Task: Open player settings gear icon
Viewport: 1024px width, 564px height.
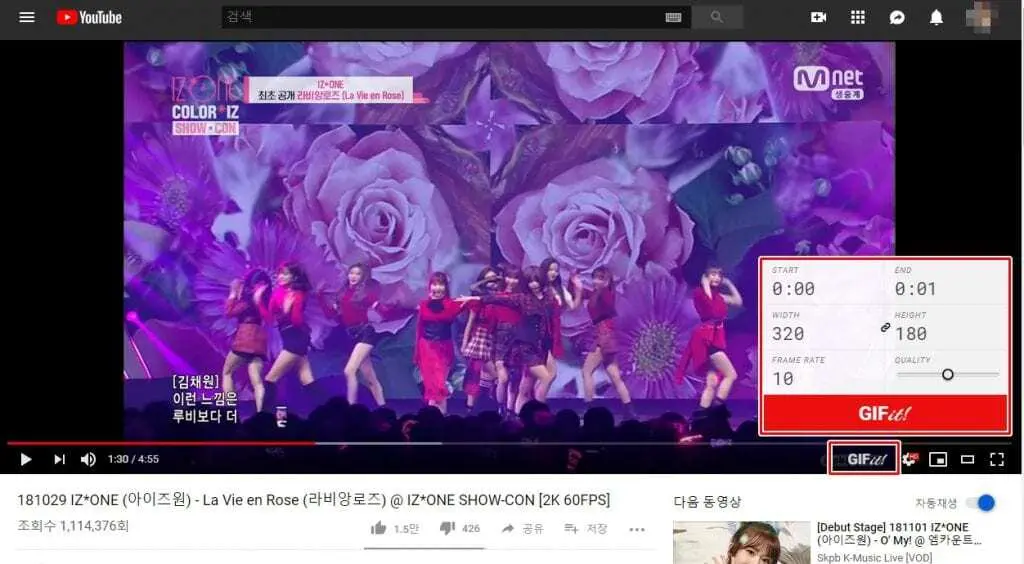Action: pos(910,460)
